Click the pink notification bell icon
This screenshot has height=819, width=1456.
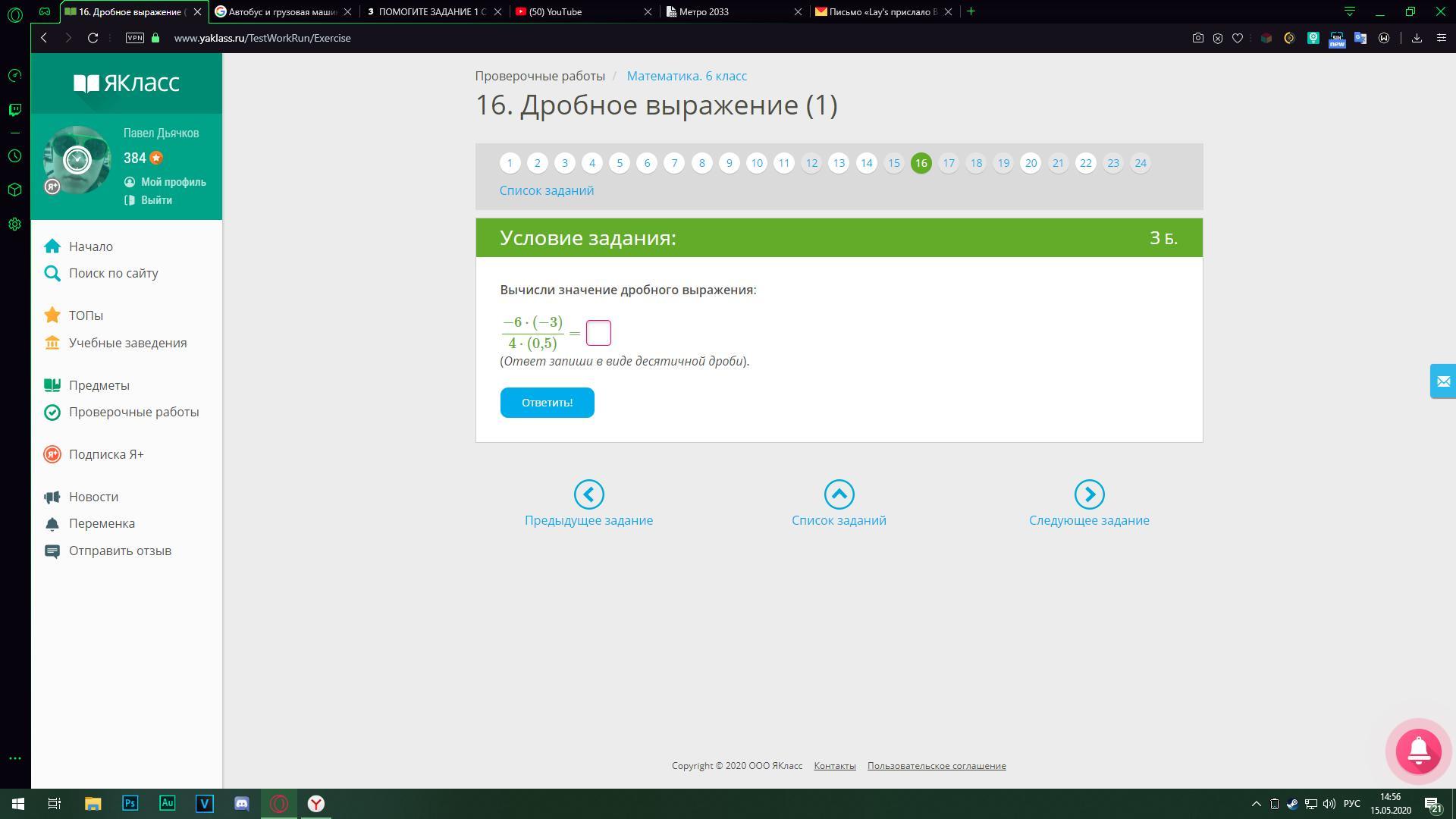pyautogui.click(x=1418, y=751)
